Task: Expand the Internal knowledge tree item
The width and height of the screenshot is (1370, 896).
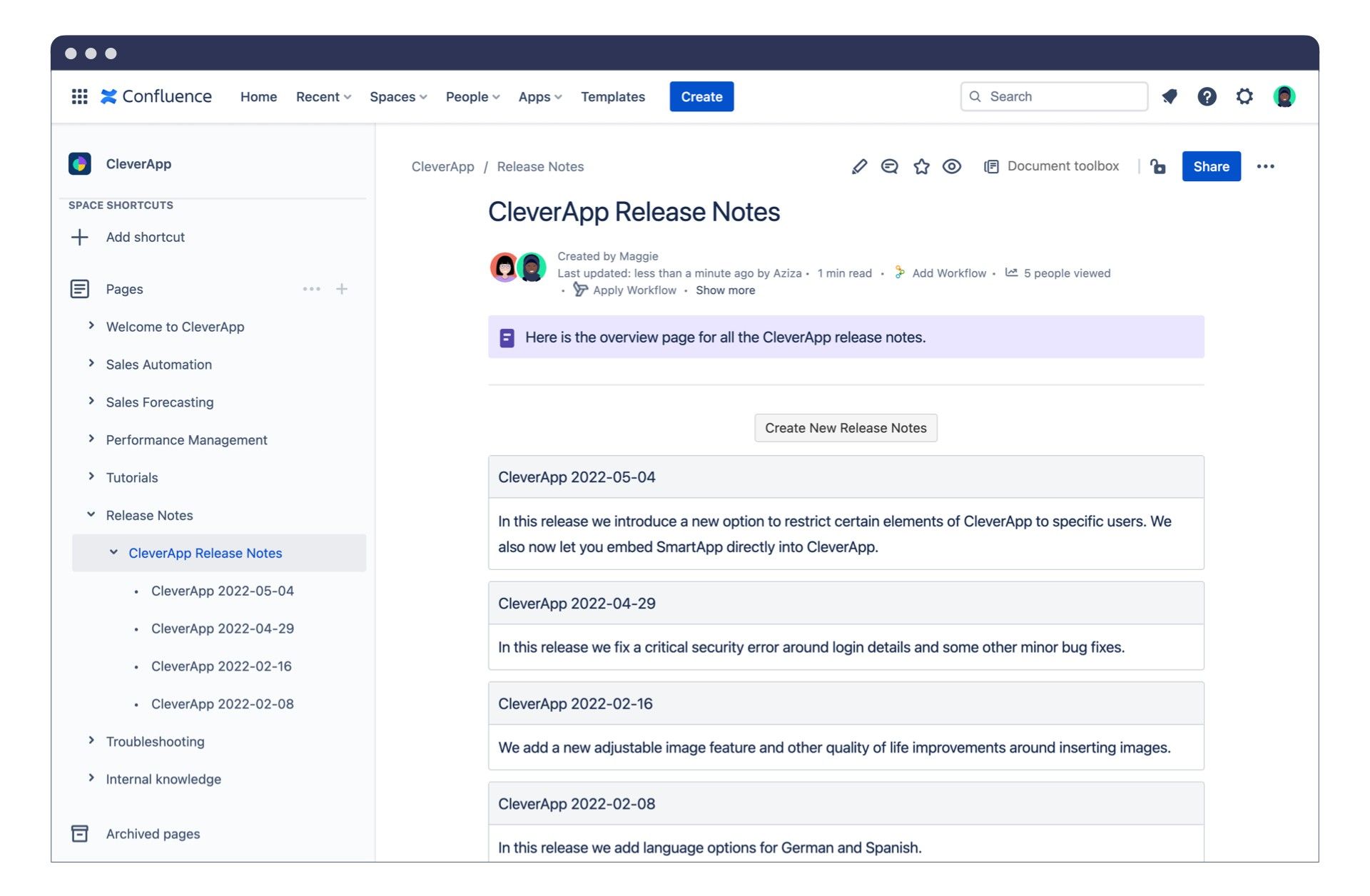Action: pos(91,778)
